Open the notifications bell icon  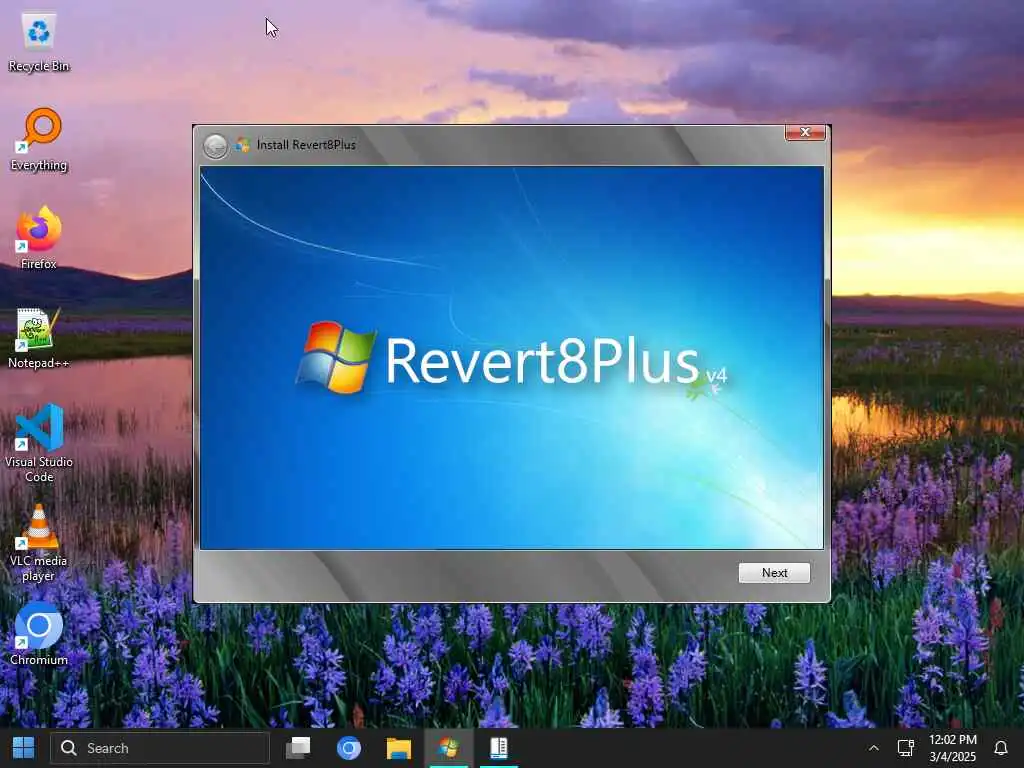[1000, 748]
